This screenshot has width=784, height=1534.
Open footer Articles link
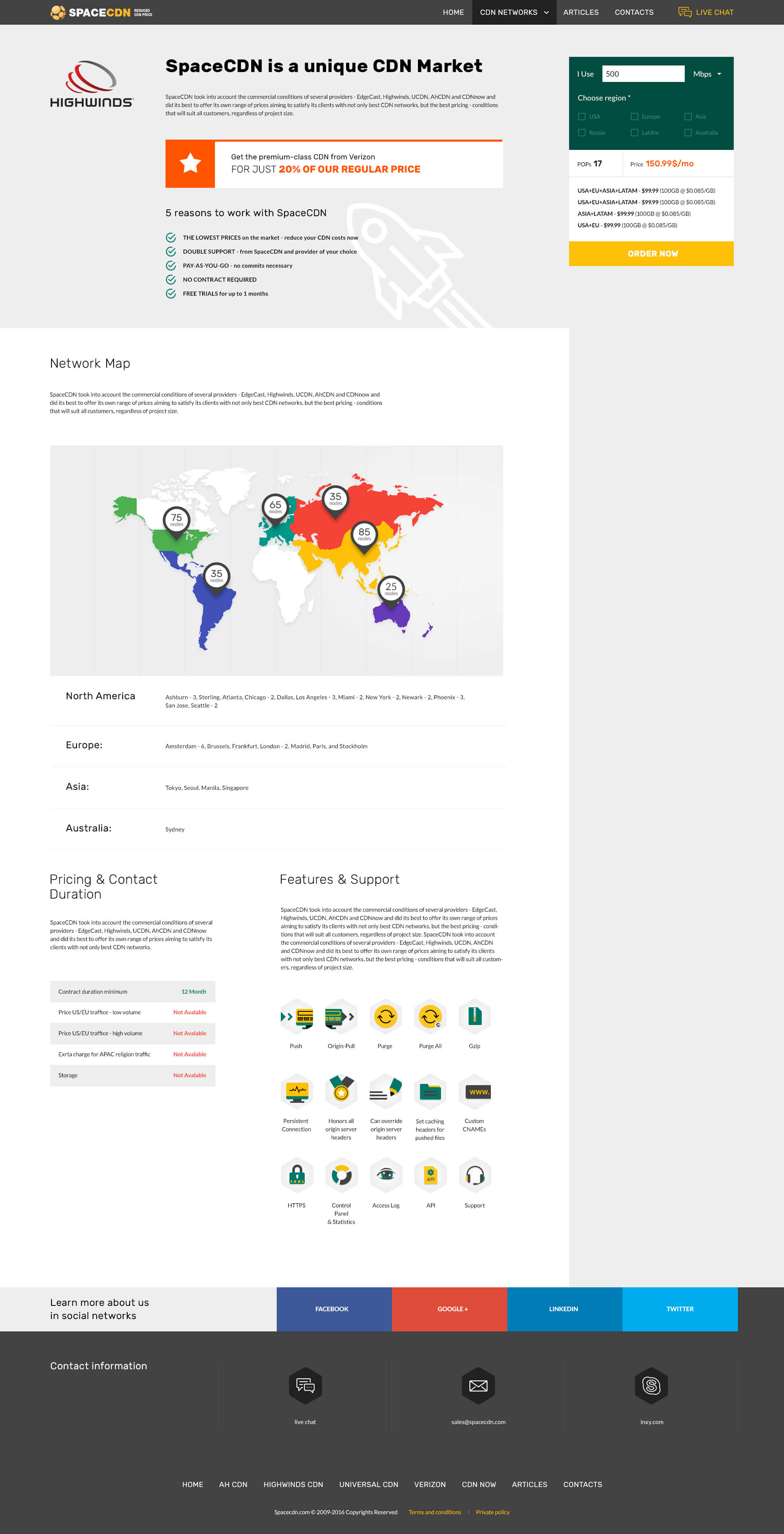point(529,1484)
